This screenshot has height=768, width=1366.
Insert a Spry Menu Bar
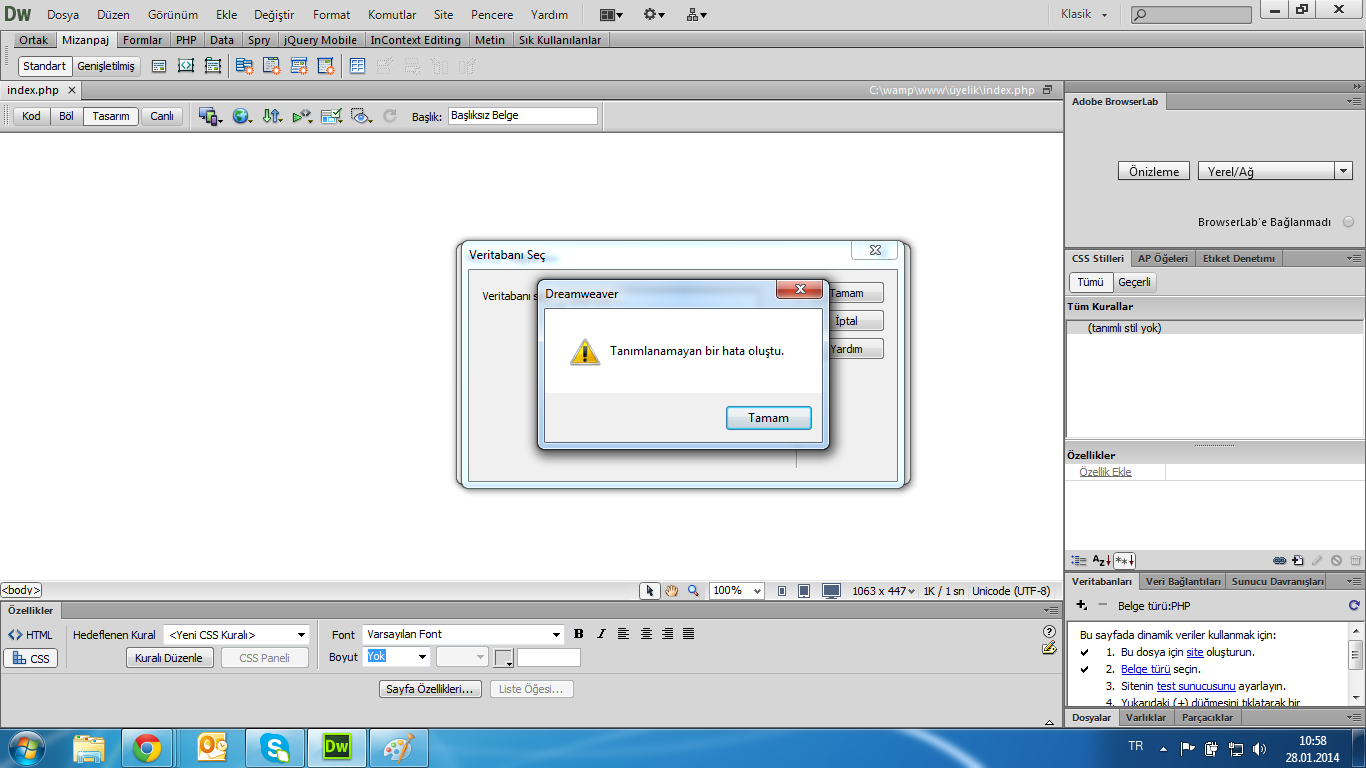(244, 66)
